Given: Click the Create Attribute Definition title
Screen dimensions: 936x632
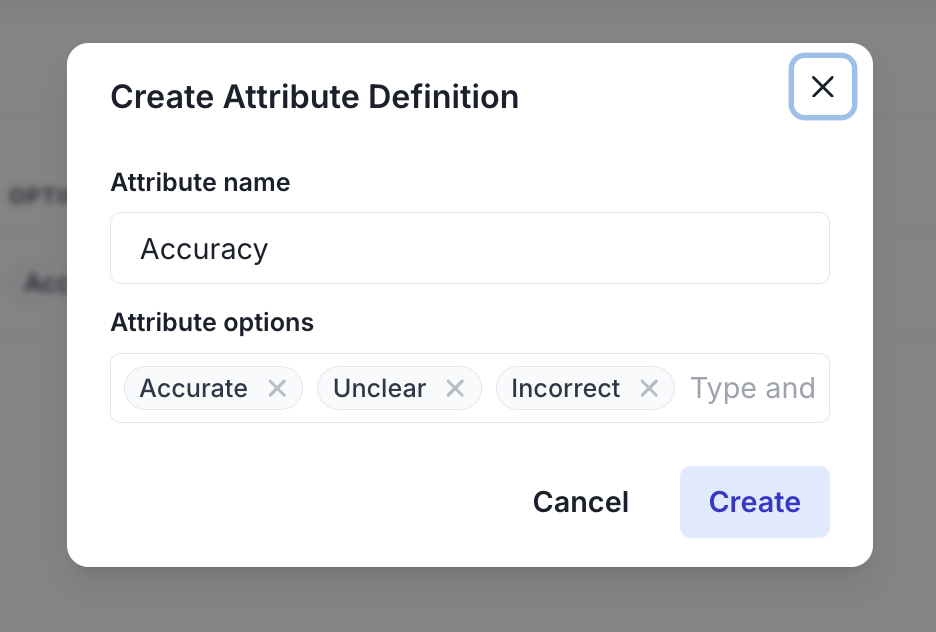Looking at the screenshot, I should click(x=314, y=96).
